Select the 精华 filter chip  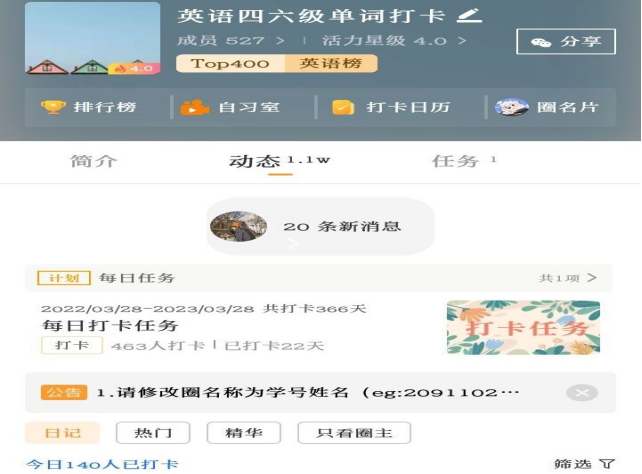point(244,433)
